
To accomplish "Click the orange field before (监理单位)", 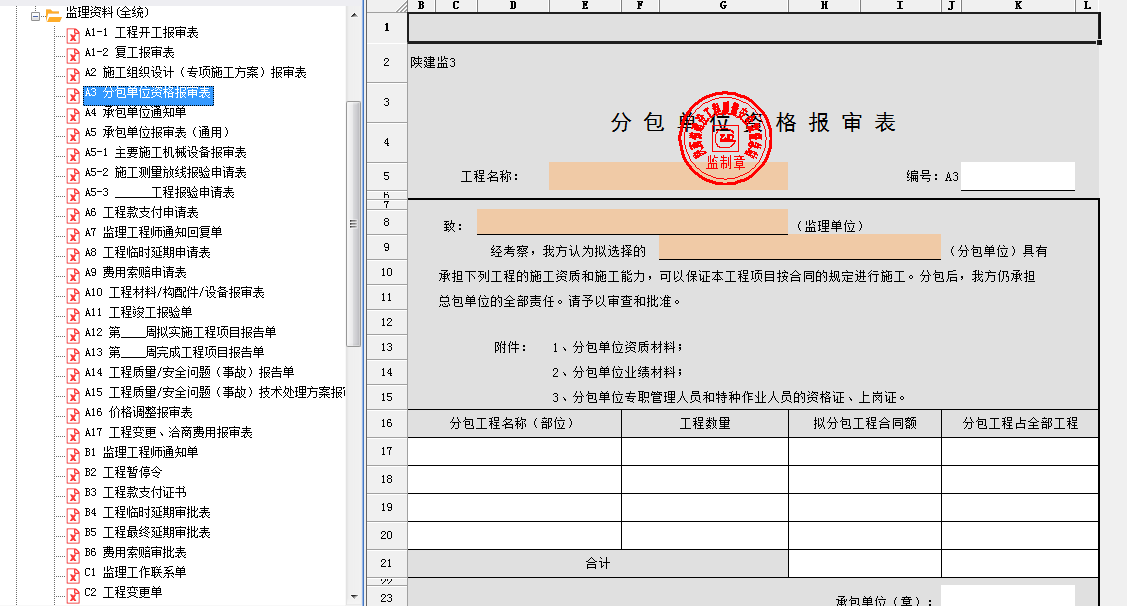I will [631, 222].
